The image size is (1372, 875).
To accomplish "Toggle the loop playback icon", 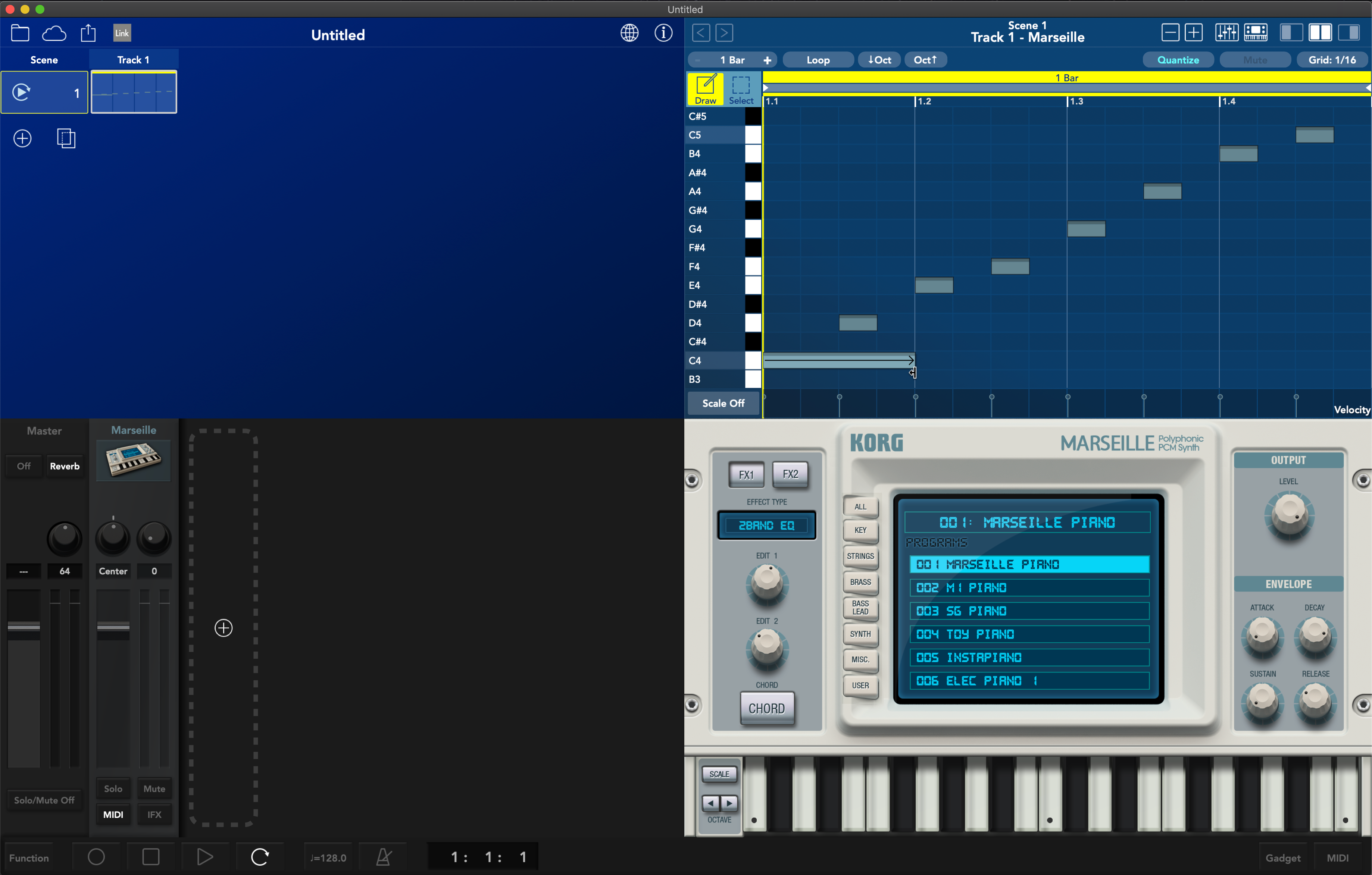I will point(259,856).
